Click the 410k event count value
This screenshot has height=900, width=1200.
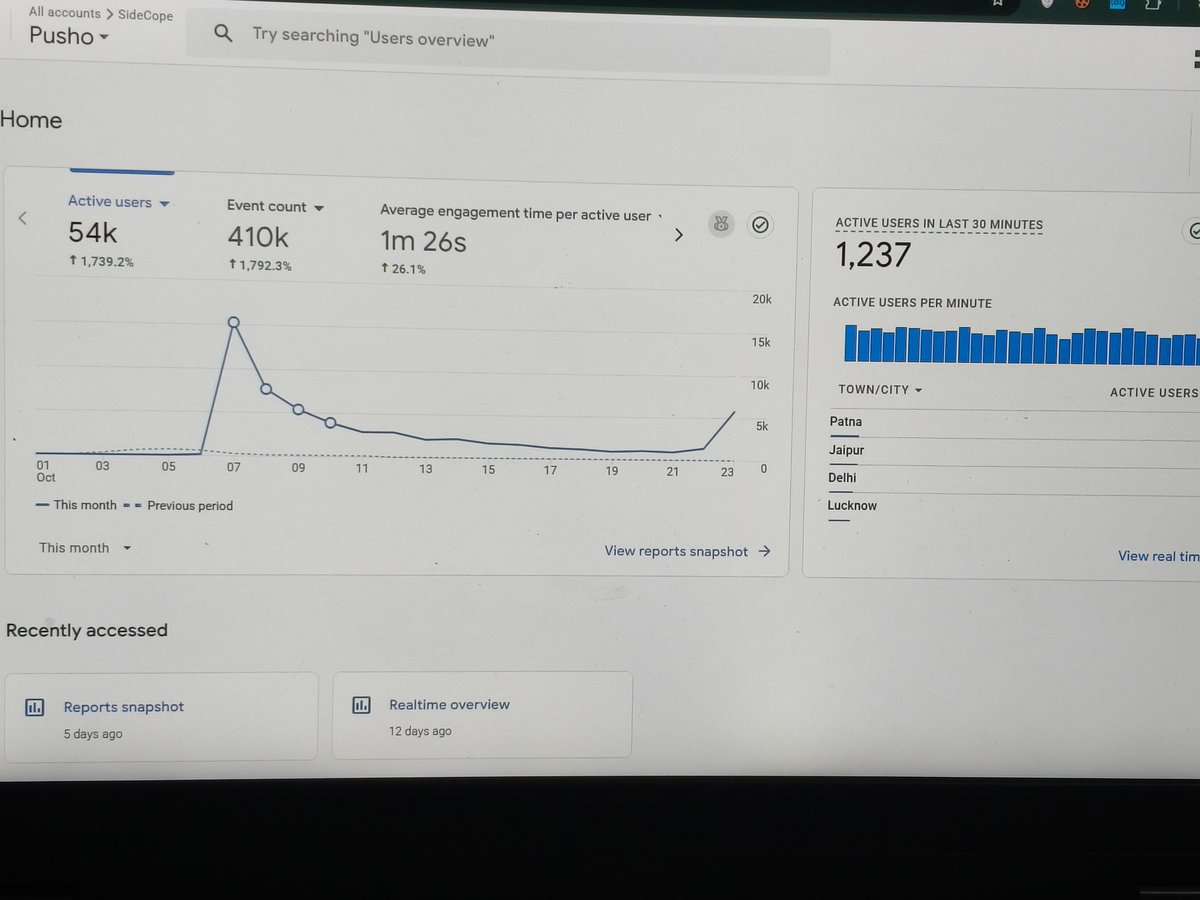point(258,237)
